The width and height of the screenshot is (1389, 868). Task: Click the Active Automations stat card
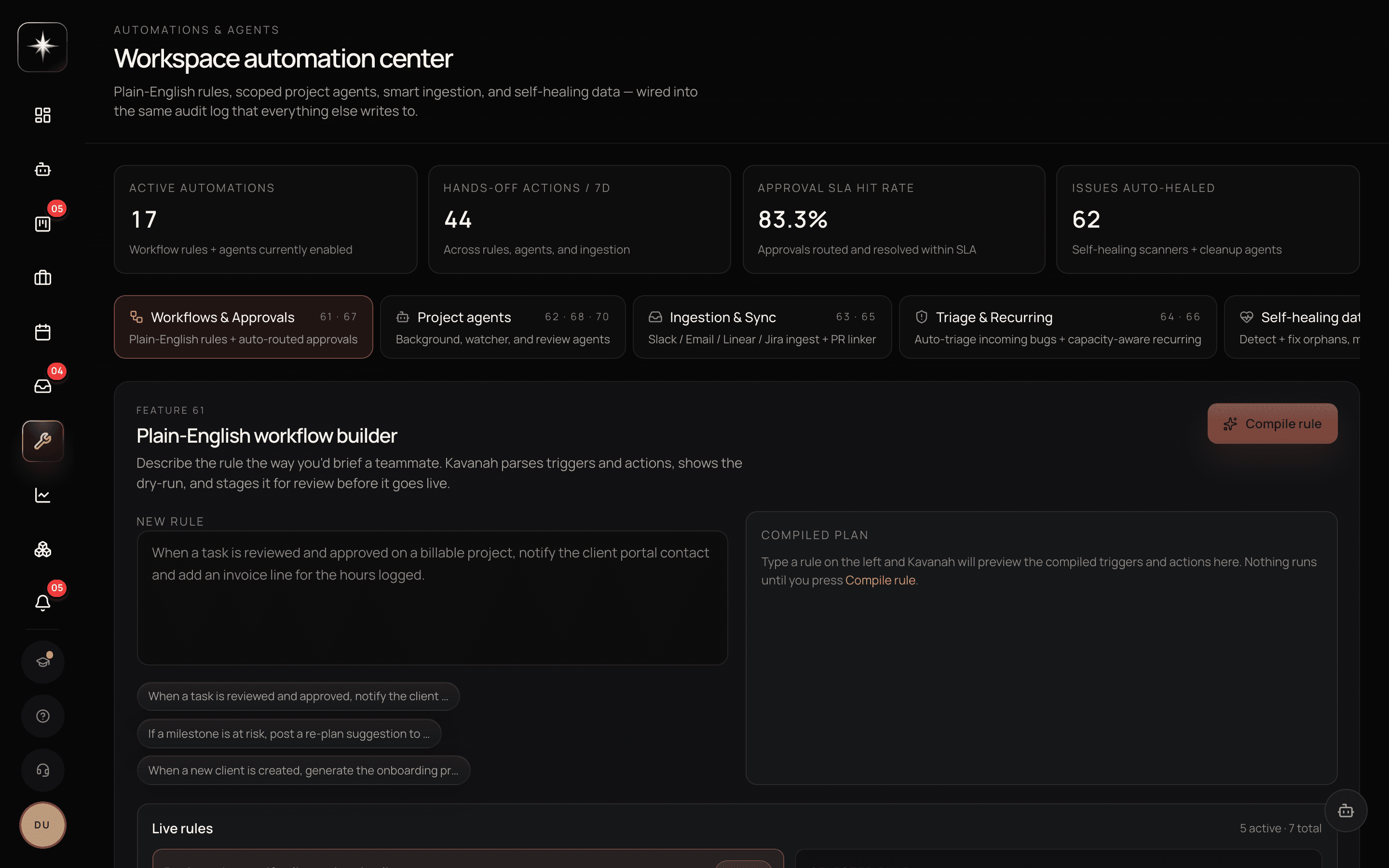tap(265, 219)
